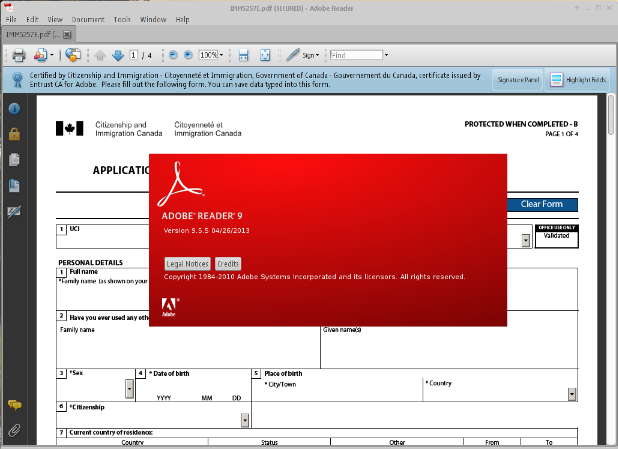Viewport: 618px width, 449px height.
Task: Open the Comments panel icon
Action: point(15,405)
